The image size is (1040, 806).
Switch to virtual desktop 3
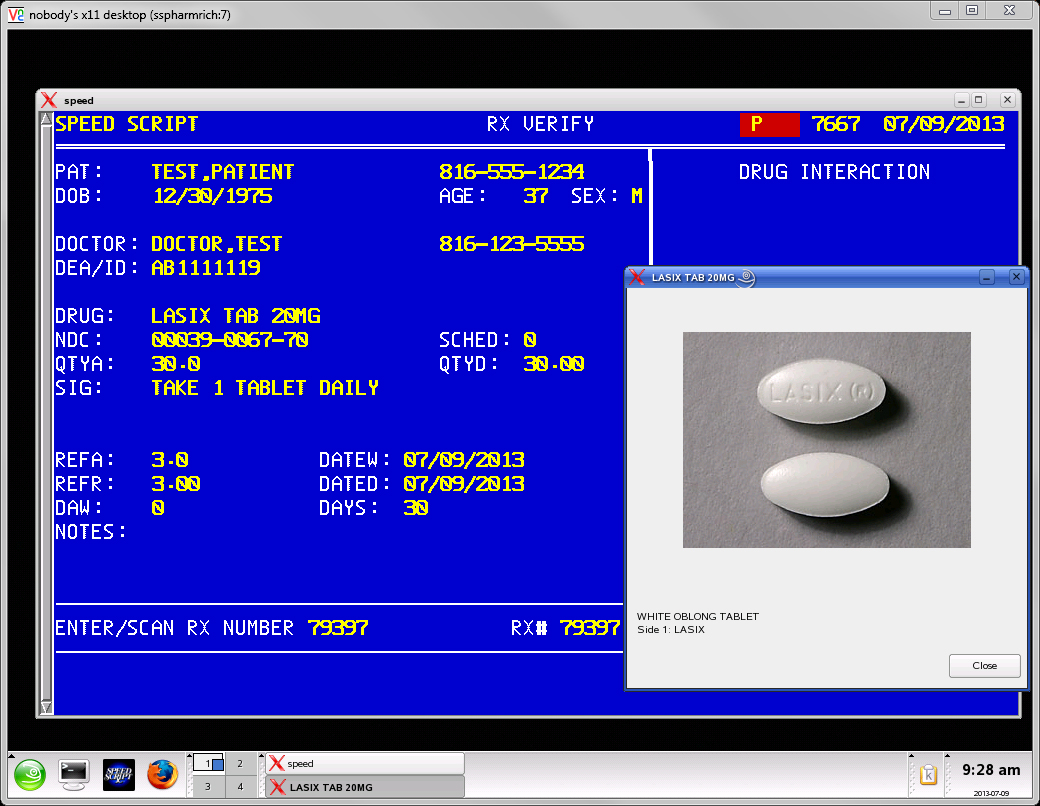point(208,787)
